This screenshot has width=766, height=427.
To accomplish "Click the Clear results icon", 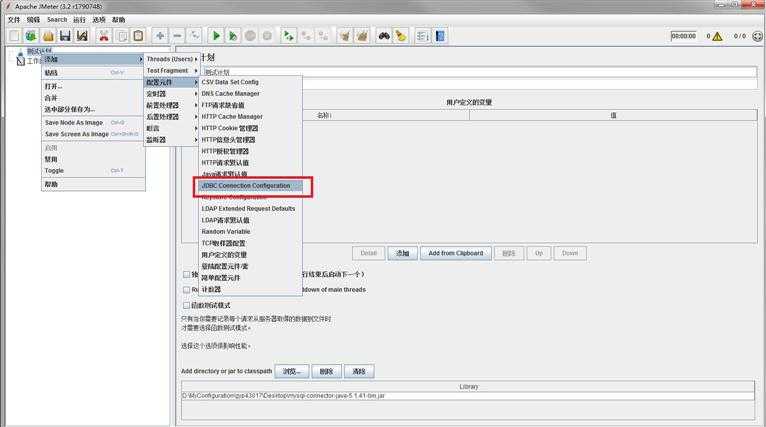I will (x=345, y=36).
